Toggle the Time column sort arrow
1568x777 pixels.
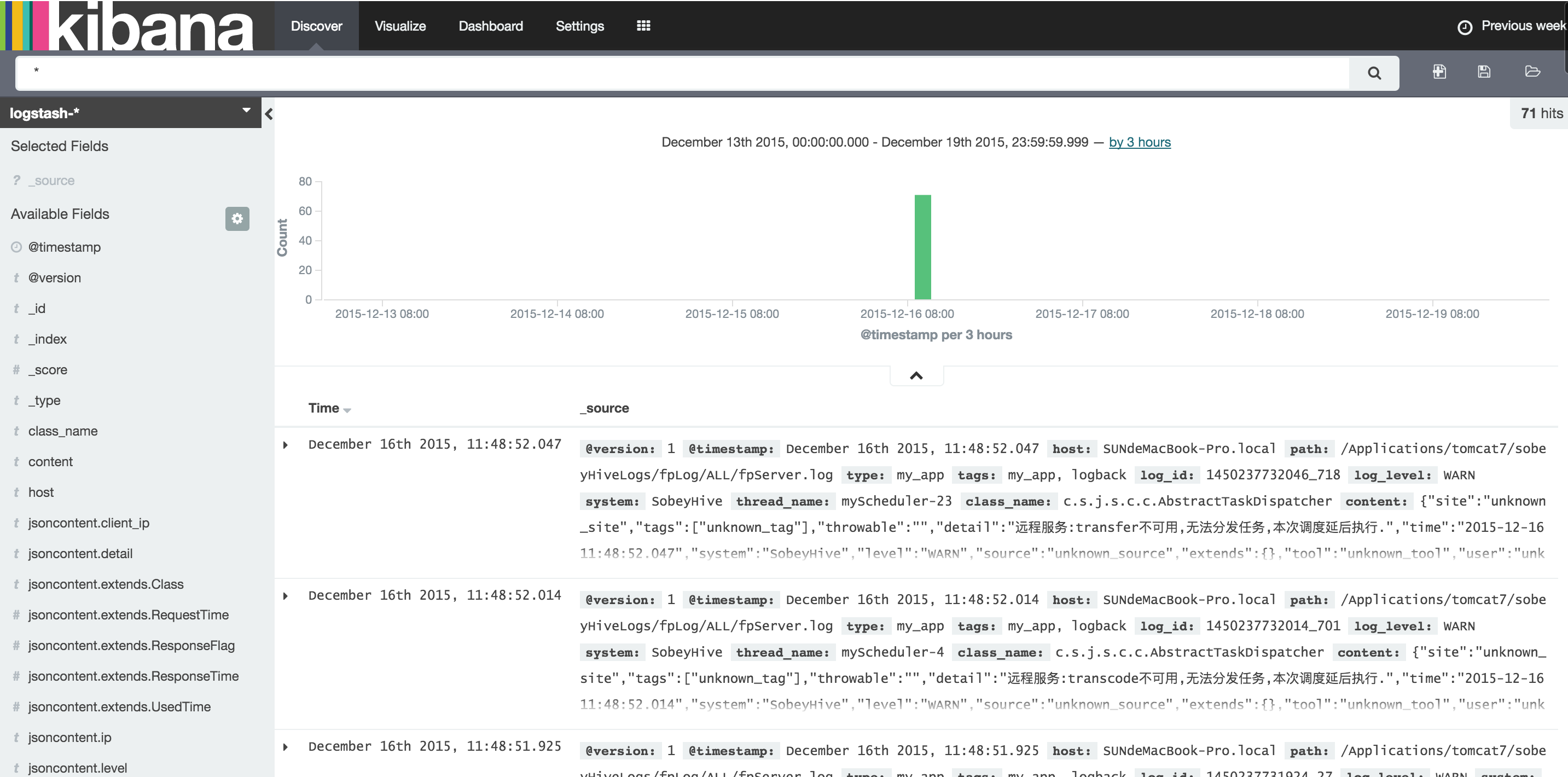tap(347, 410)
